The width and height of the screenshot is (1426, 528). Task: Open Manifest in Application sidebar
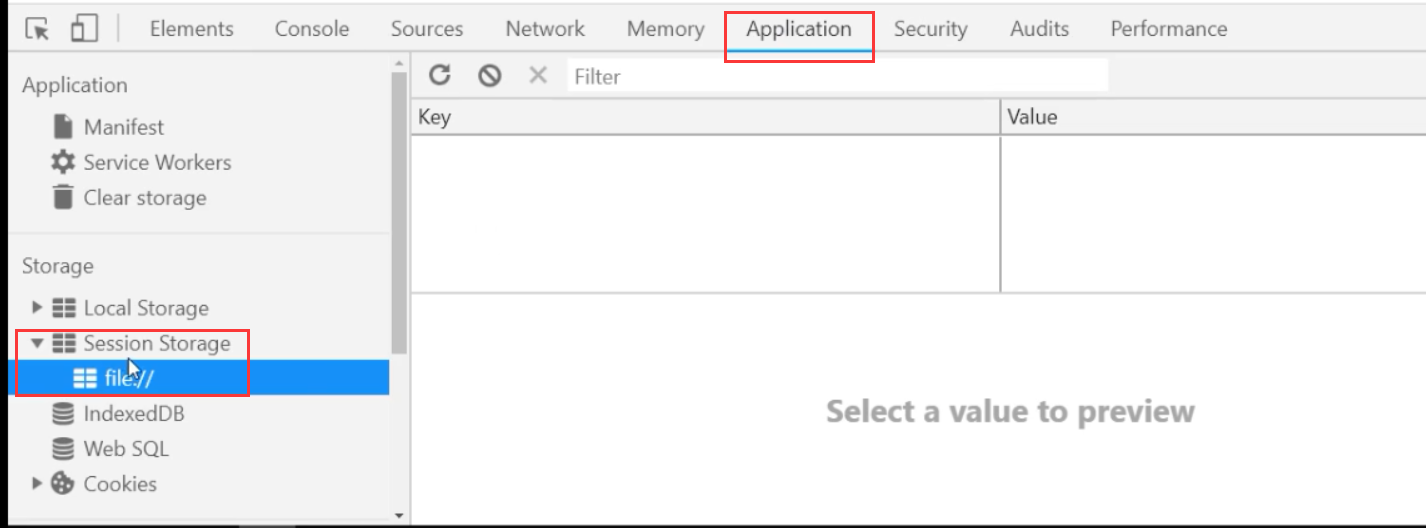[x=123, y=127]
